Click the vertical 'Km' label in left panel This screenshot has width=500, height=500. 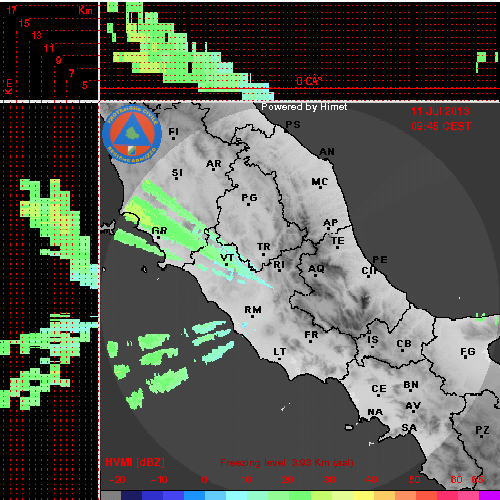pyautogui.click(x=9, y=86)
